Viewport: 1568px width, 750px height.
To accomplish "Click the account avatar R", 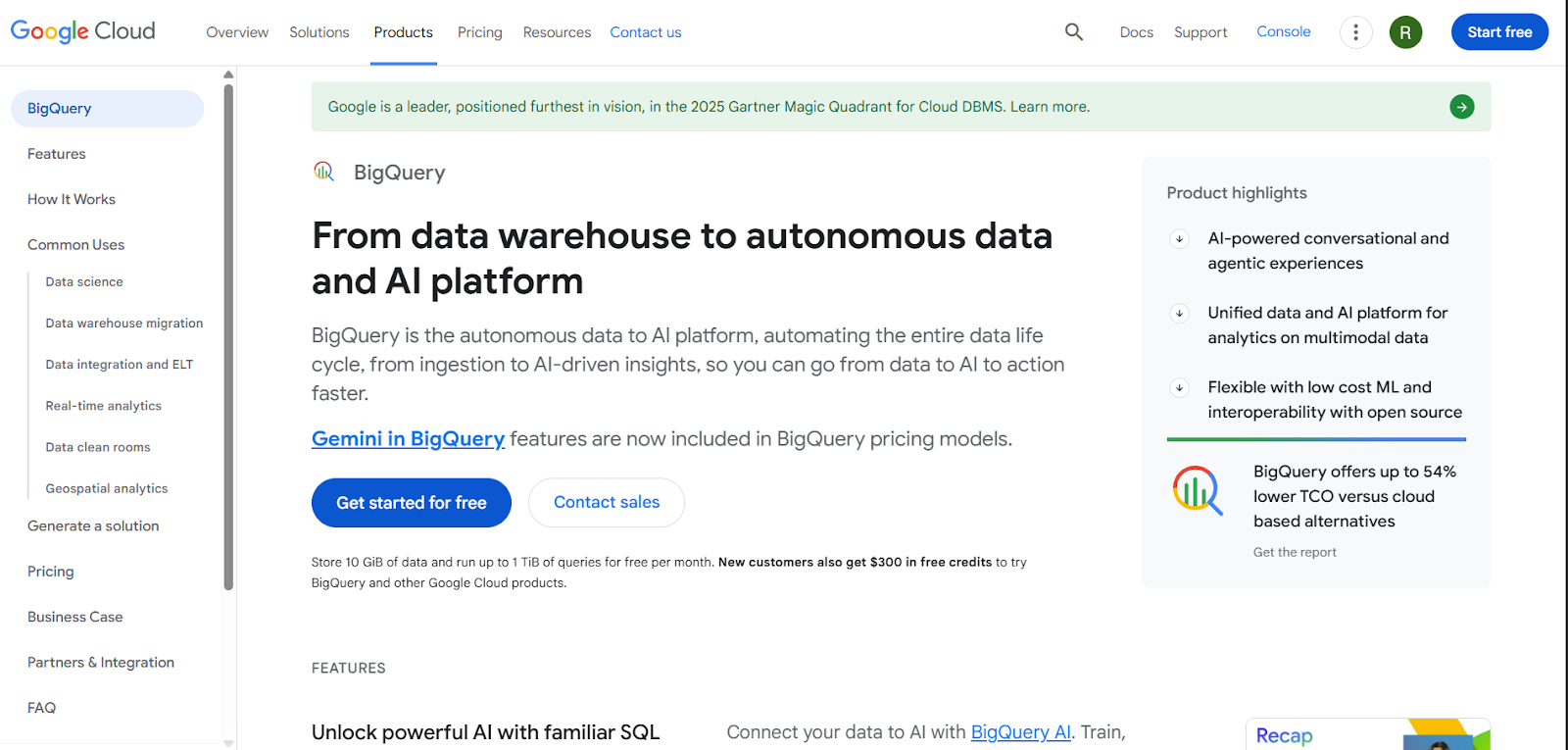I will tap(1405, 31).
